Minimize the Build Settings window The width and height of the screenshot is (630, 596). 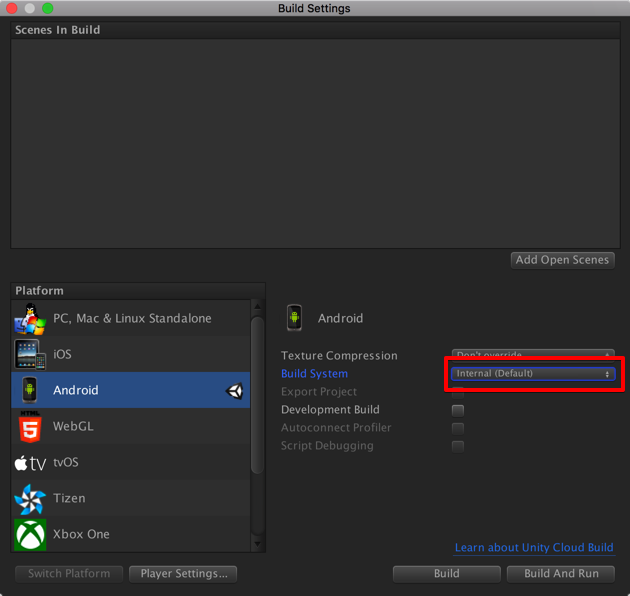(30, 8)
